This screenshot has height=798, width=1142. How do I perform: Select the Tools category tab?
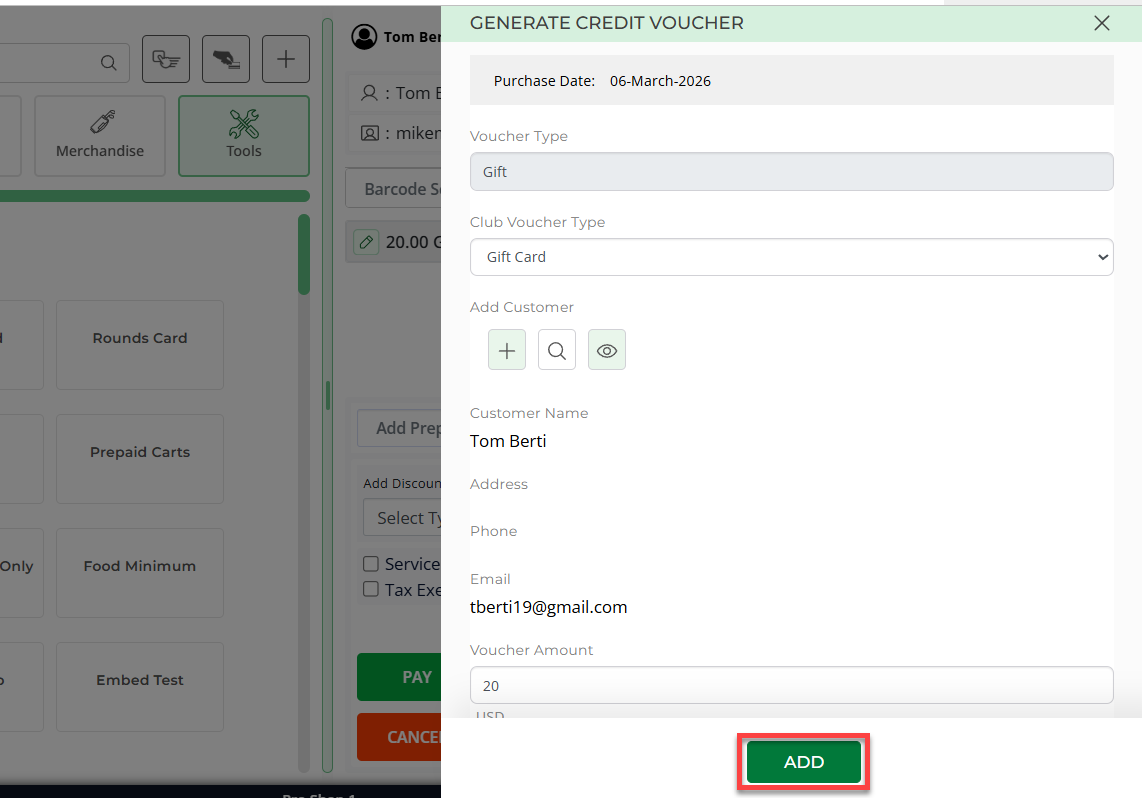coord(244,136)
